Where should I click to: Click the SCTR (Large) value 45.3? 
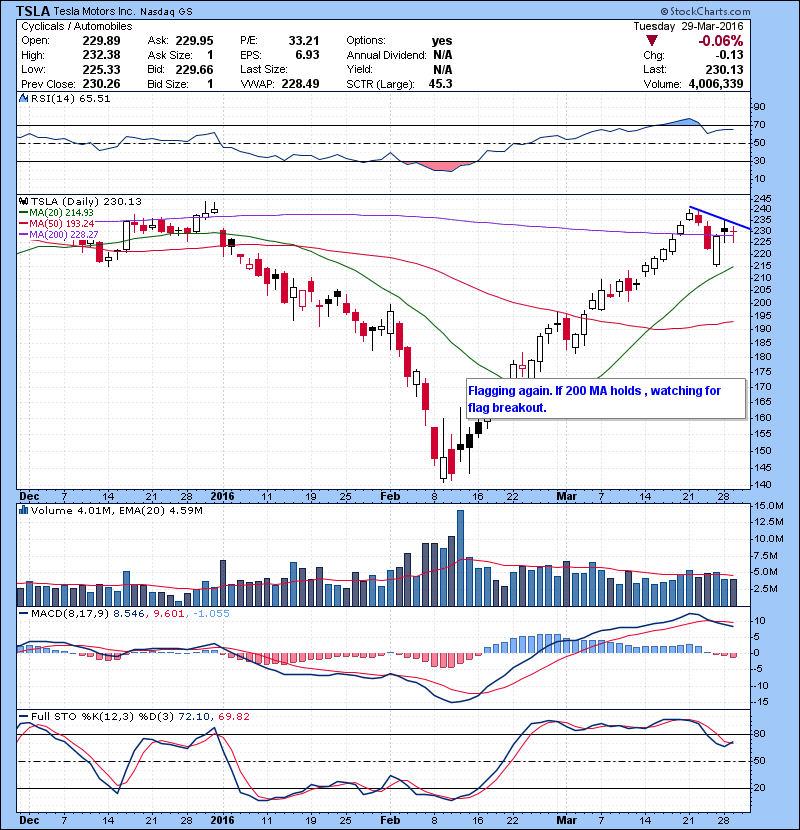click(x=441, y=84)
